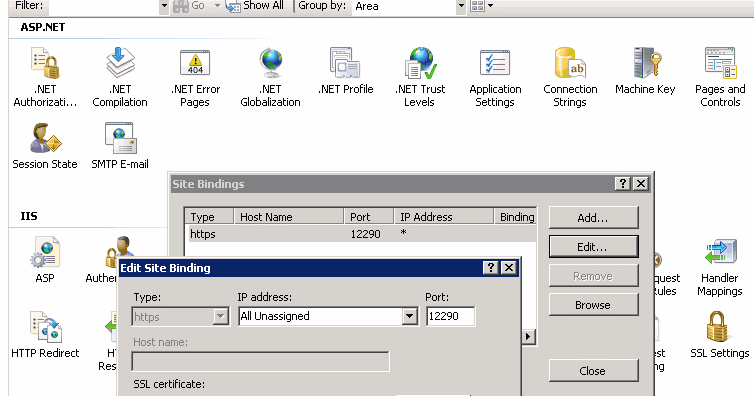Expand the Filter dropdown arrow

[164, 6]
